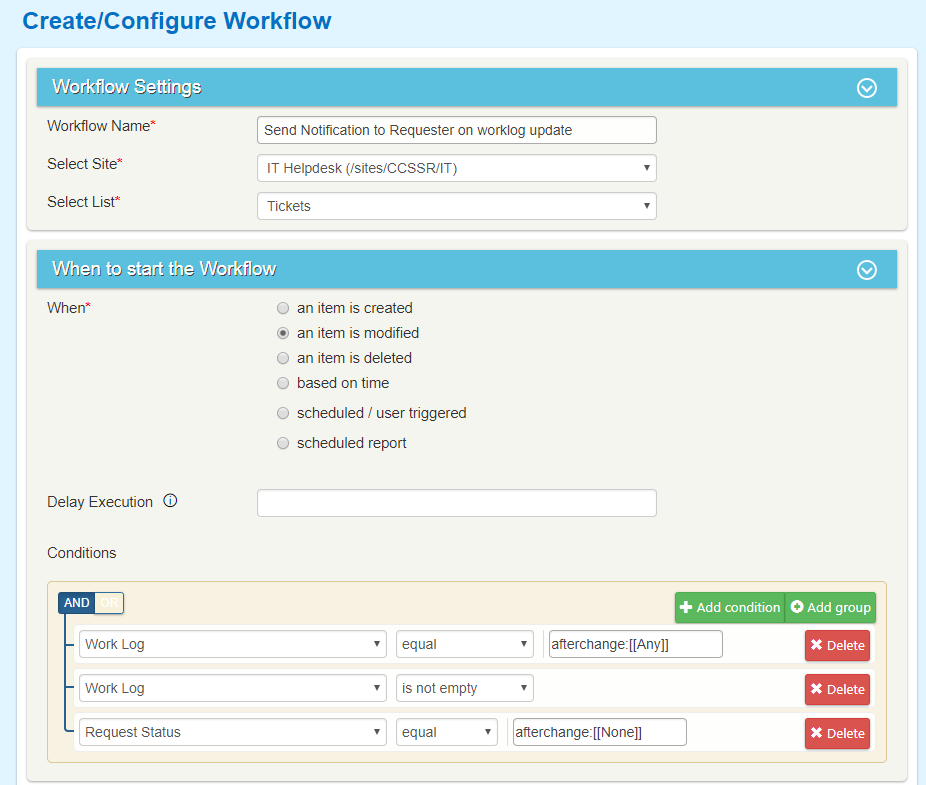
Task: Collapse the When to start the Workflow section
Action: 866,269
